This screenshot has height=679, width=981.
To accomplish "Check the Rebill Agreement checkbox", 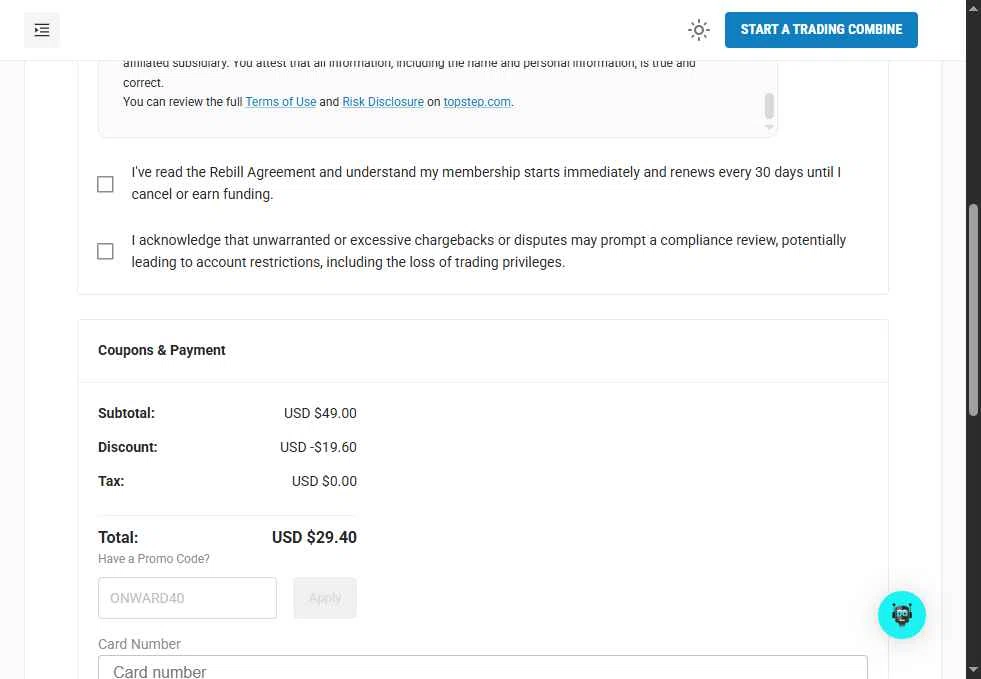I will tap(105, 184).
